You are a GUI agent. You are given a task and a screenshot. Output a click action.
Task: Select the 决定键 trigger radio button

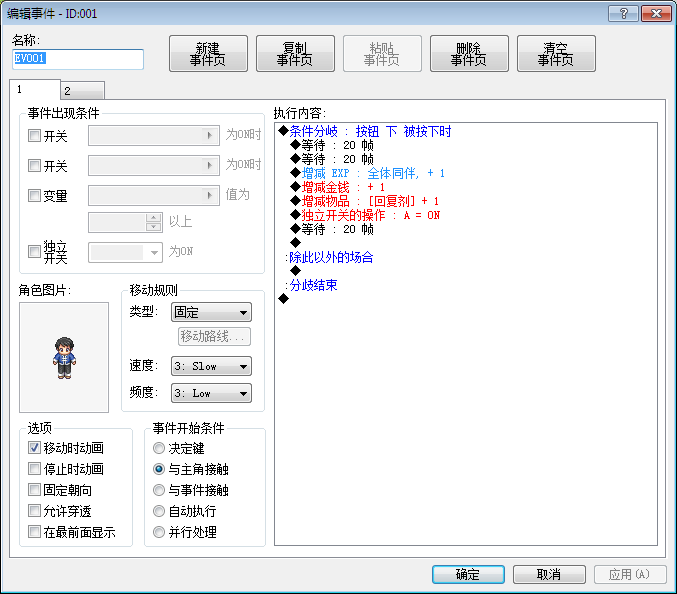click(x=159, y=448)
